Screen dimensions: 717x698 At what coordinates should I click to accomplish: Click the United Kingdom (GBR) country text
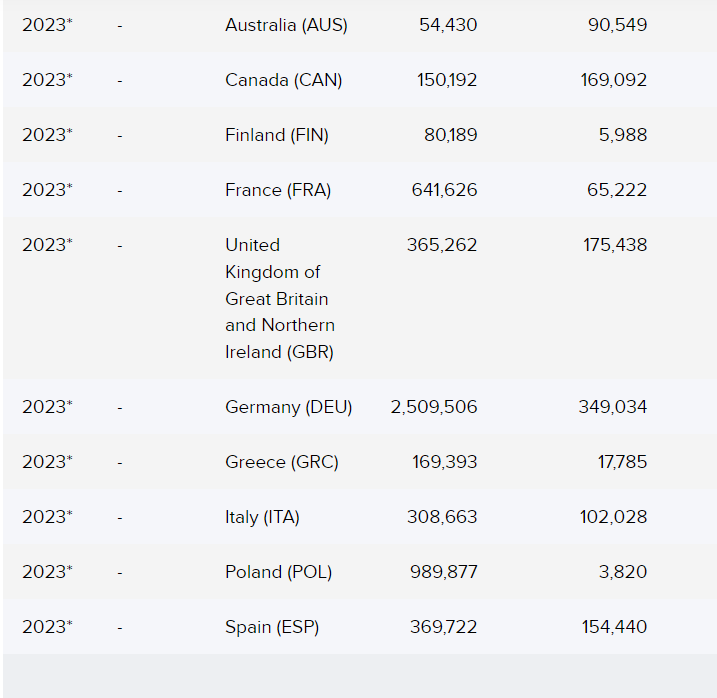click(279, 298)
